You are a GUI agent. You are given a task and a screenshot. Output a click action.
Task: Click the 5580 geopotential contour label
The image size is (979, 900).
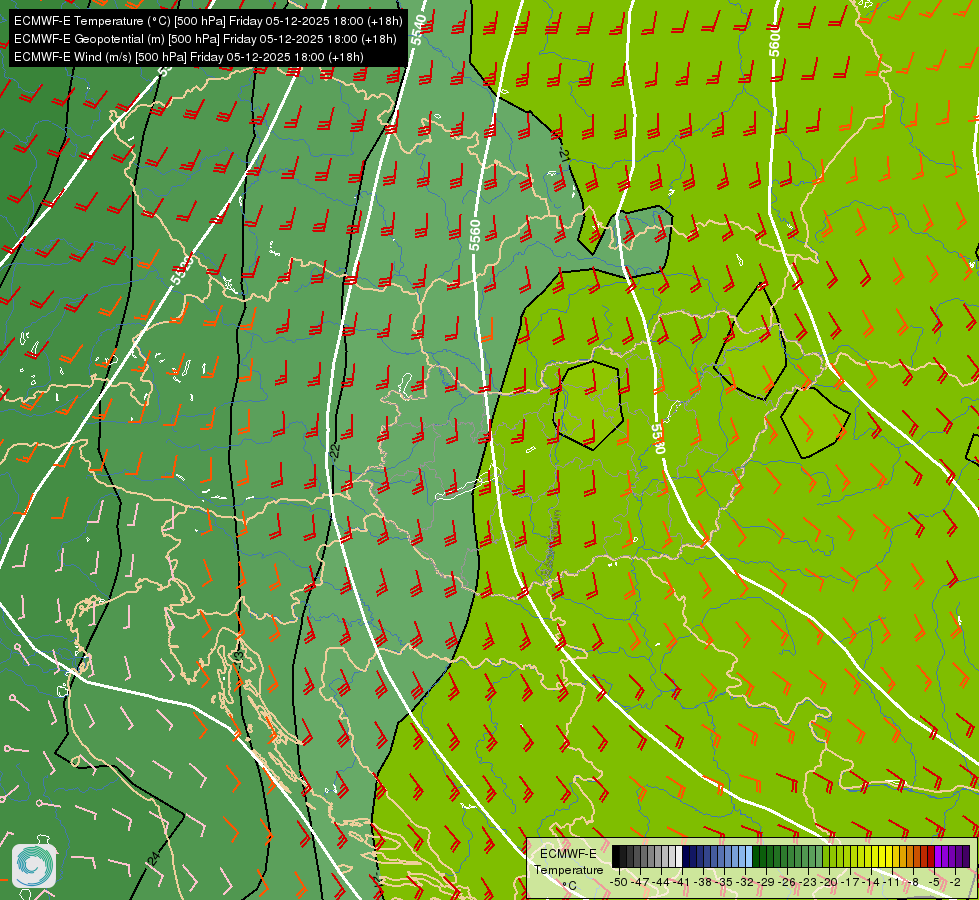(657, 438)
